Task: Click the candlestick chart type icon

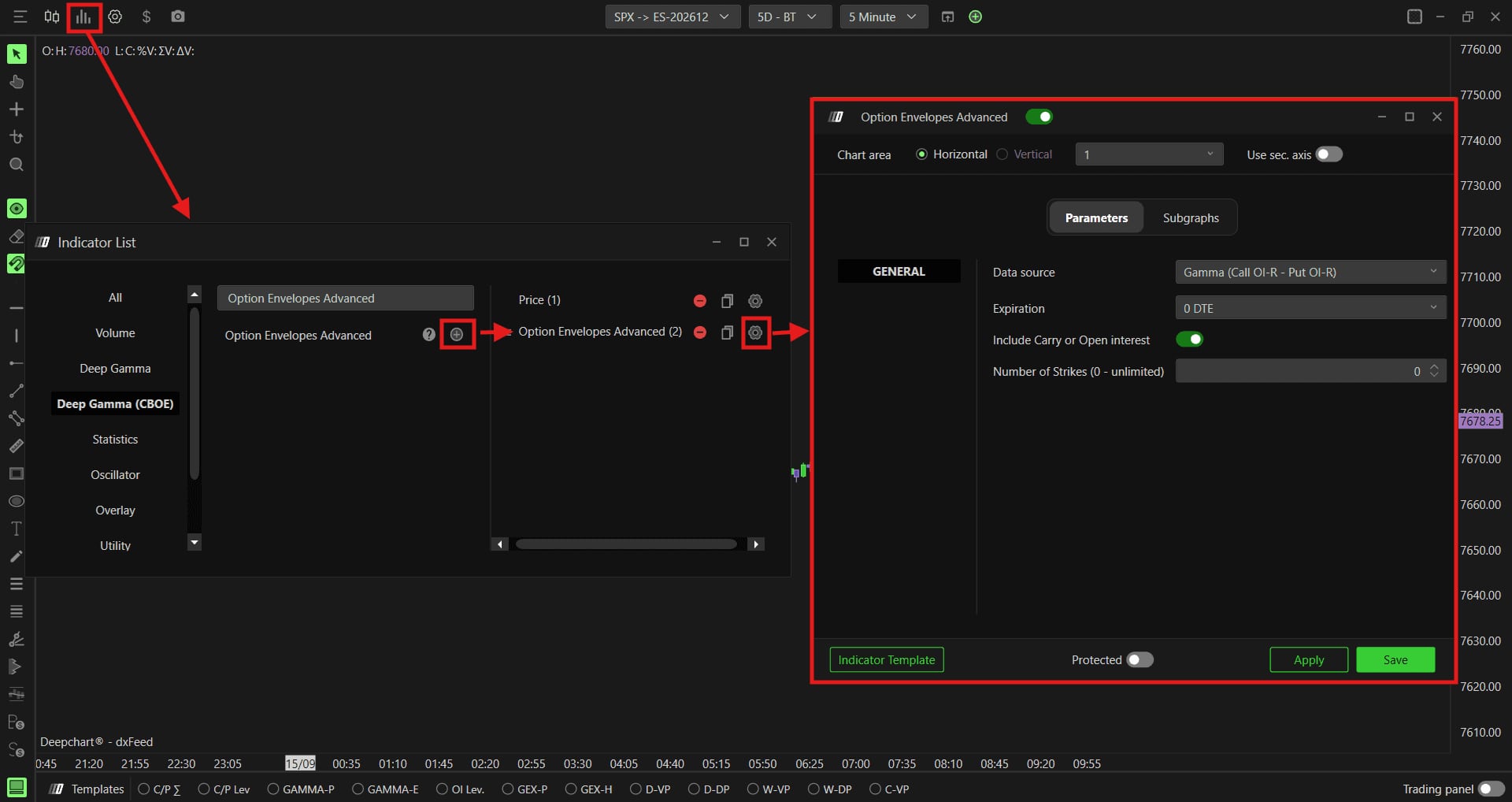Action: tap(52, 17)
